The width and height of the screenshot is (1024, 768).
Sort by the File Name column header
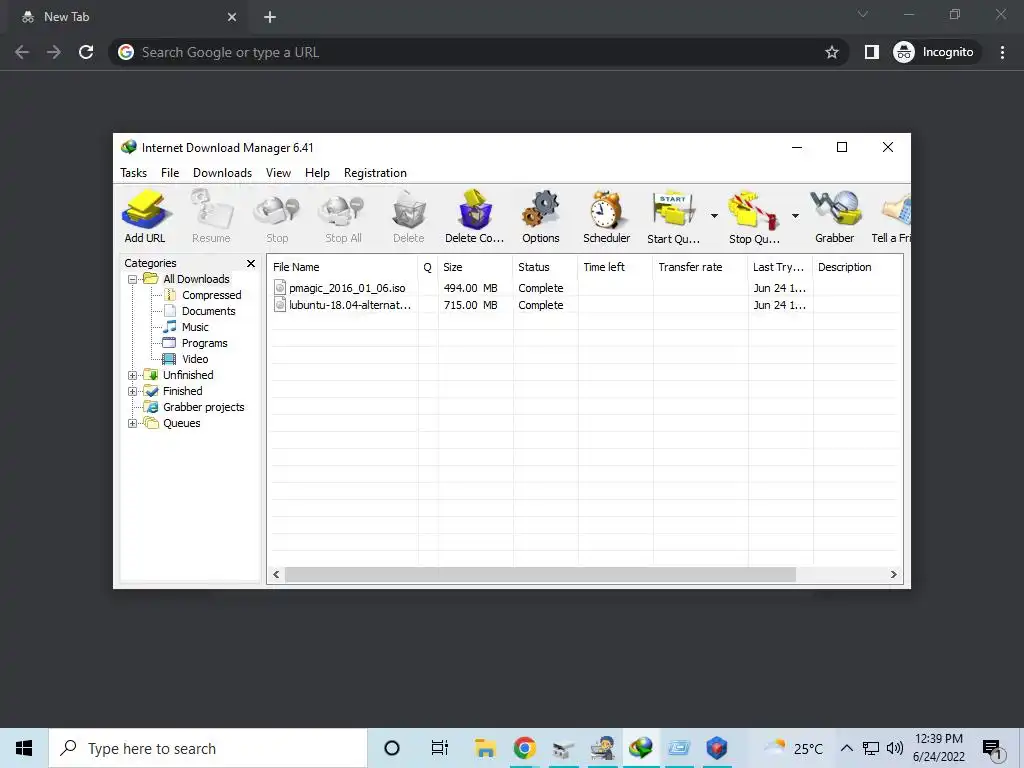pyautogui.click(x=344, y=267)
